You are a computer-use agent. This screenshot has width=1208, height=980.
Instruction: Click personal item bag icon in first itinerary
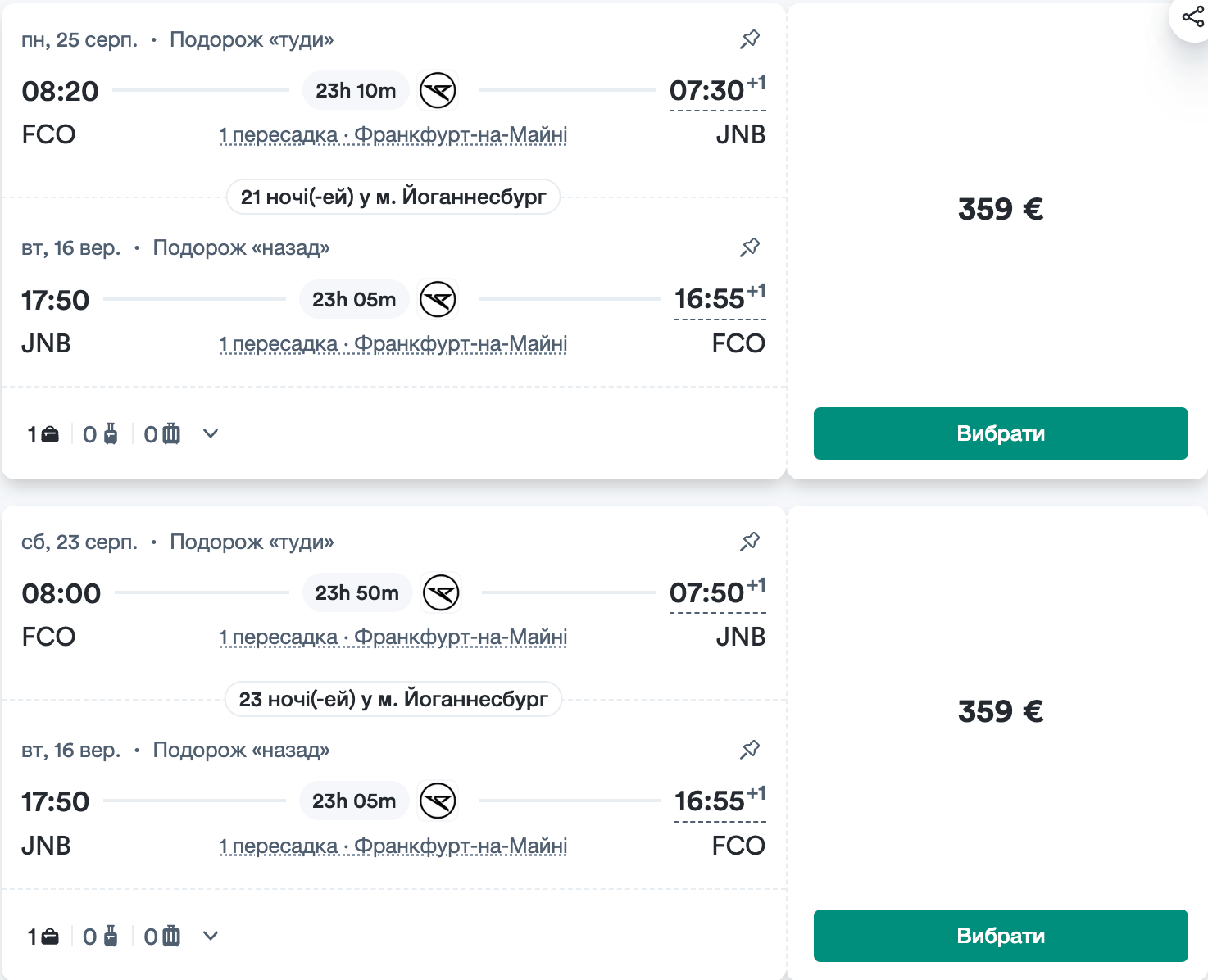click(x=50, y=434)
